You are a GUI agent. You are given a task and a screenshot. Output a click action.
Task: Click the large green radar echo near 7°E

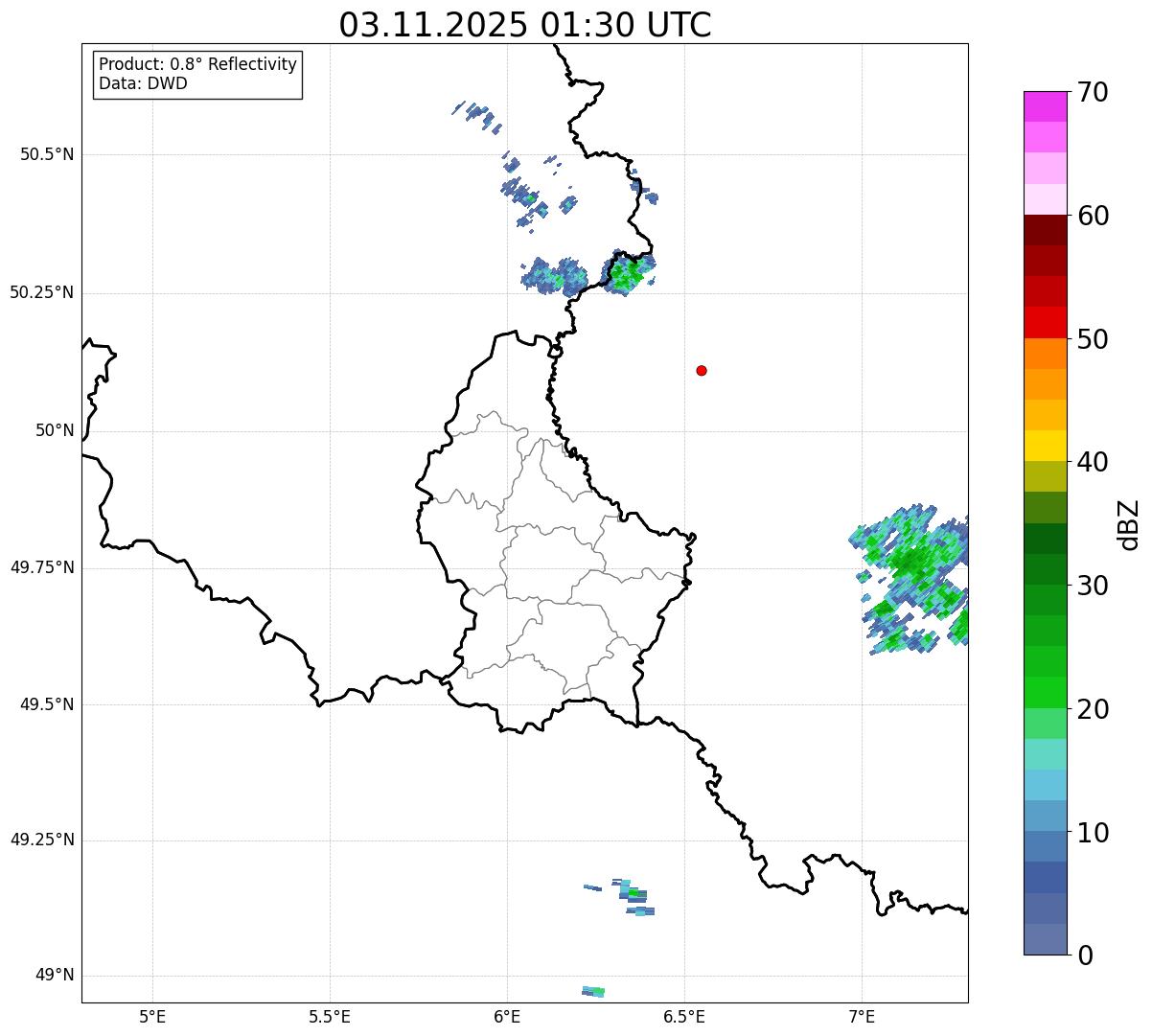click(910, 580)
